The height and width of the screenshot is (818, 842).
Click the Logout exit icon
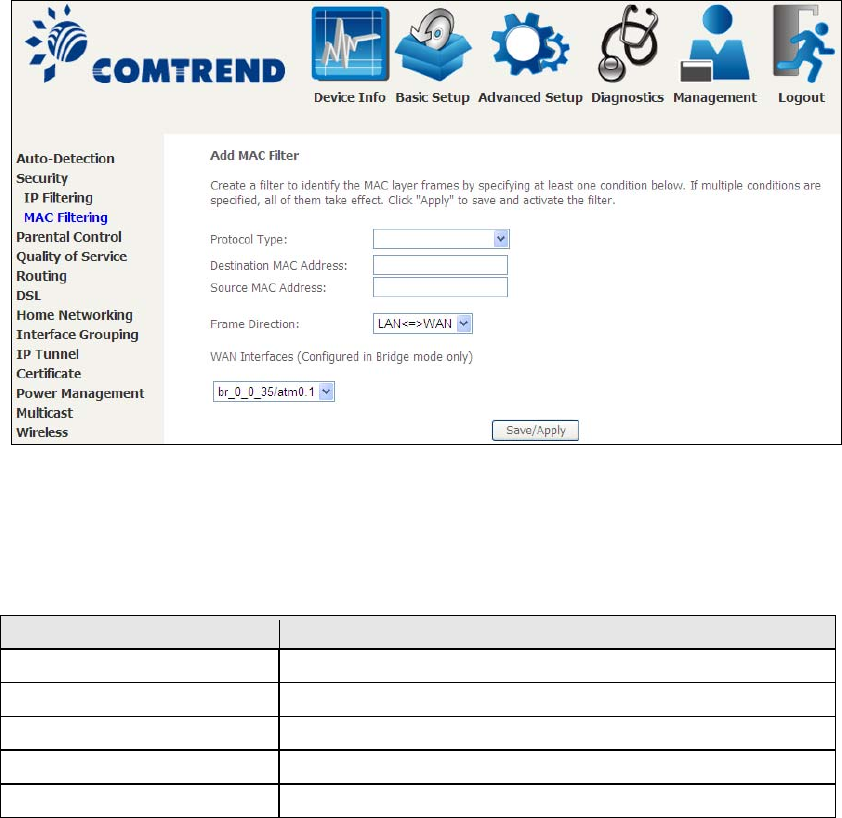coord(803,44)
